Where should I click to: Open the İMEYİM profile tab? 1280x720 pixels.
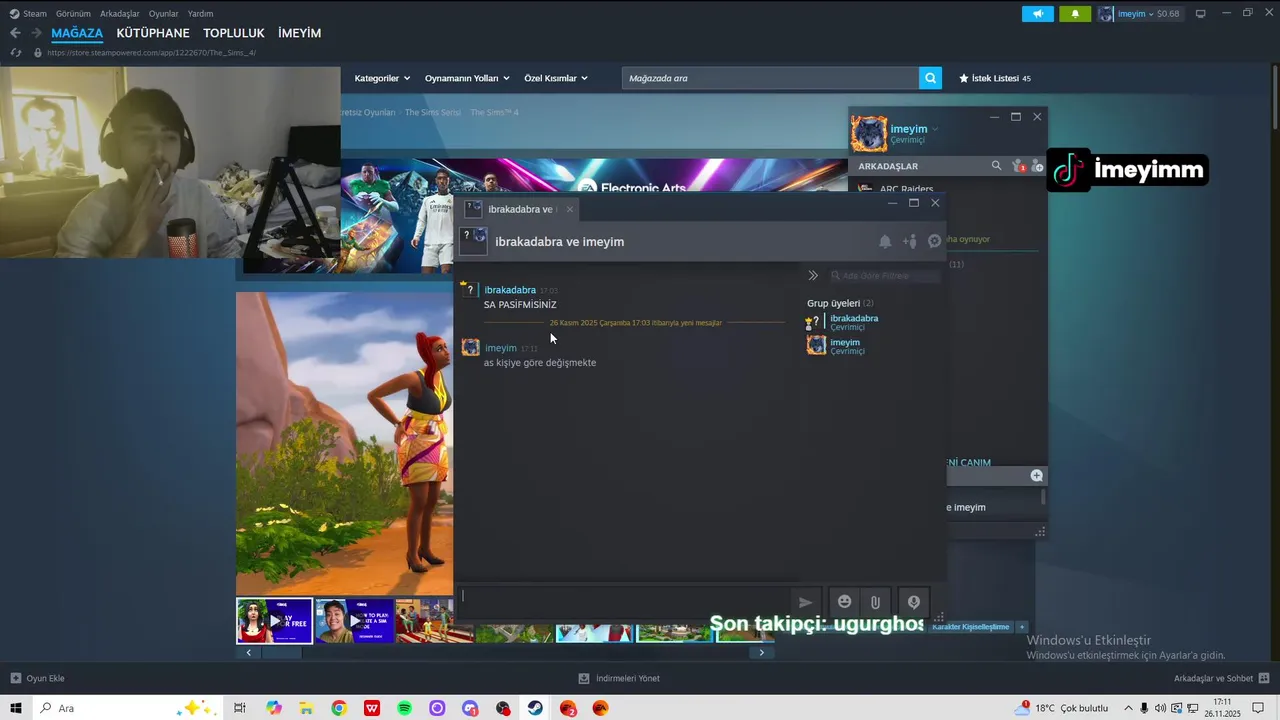(x=299, y=33)
